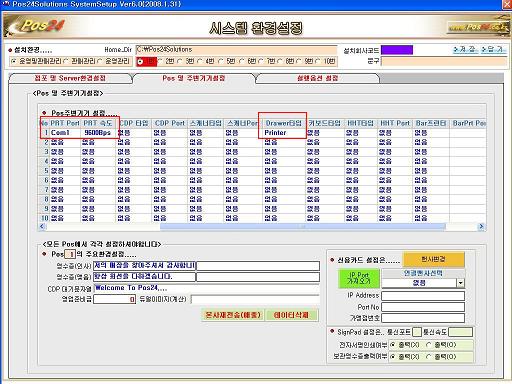Click the Pos number box beside 주요환경설정
Viewport: 512px width, 384px height.
(70, 254)
